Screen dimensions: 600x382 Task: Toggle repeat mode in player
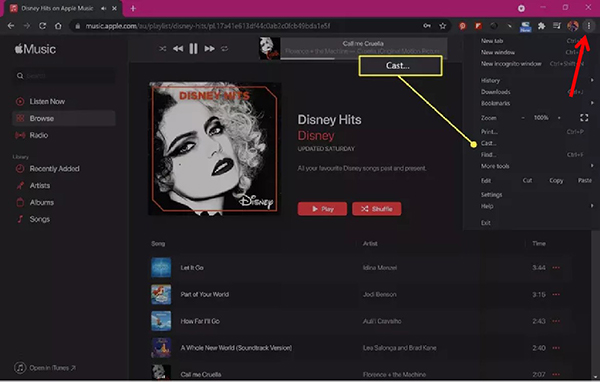click(x=225, y=49)
